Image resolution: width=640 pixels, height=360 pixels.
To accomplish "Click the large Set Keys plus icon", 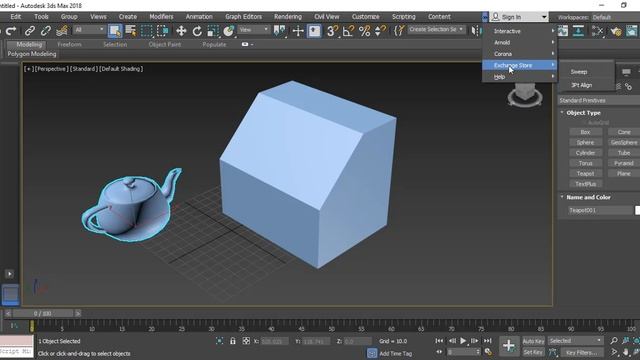I will point(509,346).
